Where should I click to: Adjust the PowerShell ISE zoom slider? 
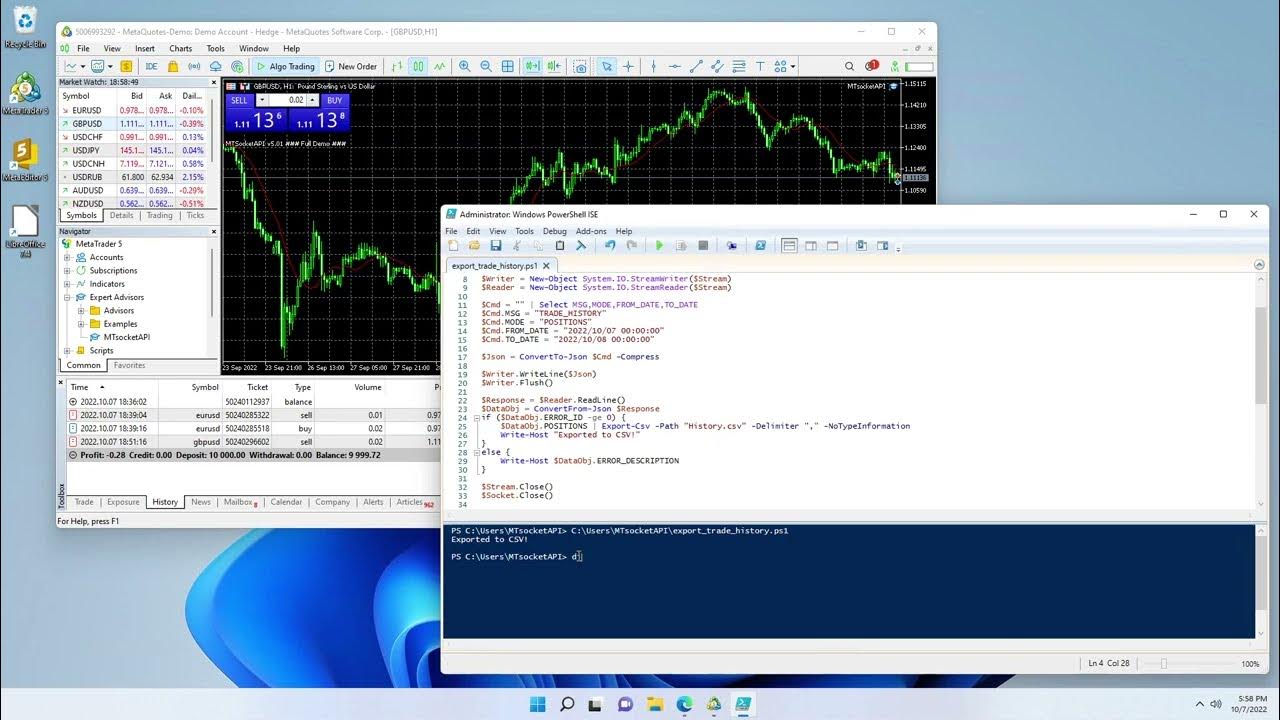pos(1163,664)
